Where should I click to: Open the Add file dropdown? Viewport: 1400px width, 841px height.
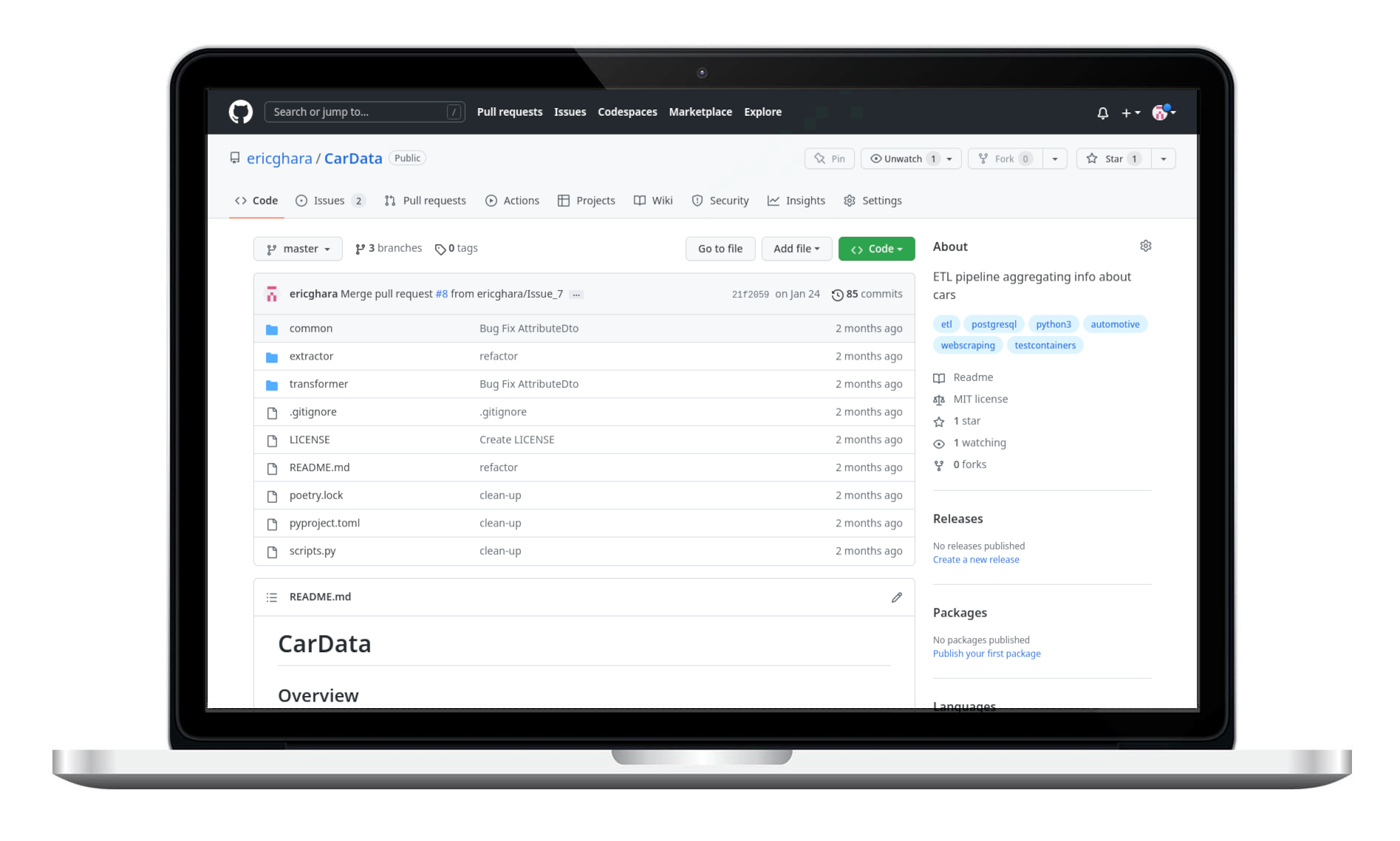click(x=796, y=249)
